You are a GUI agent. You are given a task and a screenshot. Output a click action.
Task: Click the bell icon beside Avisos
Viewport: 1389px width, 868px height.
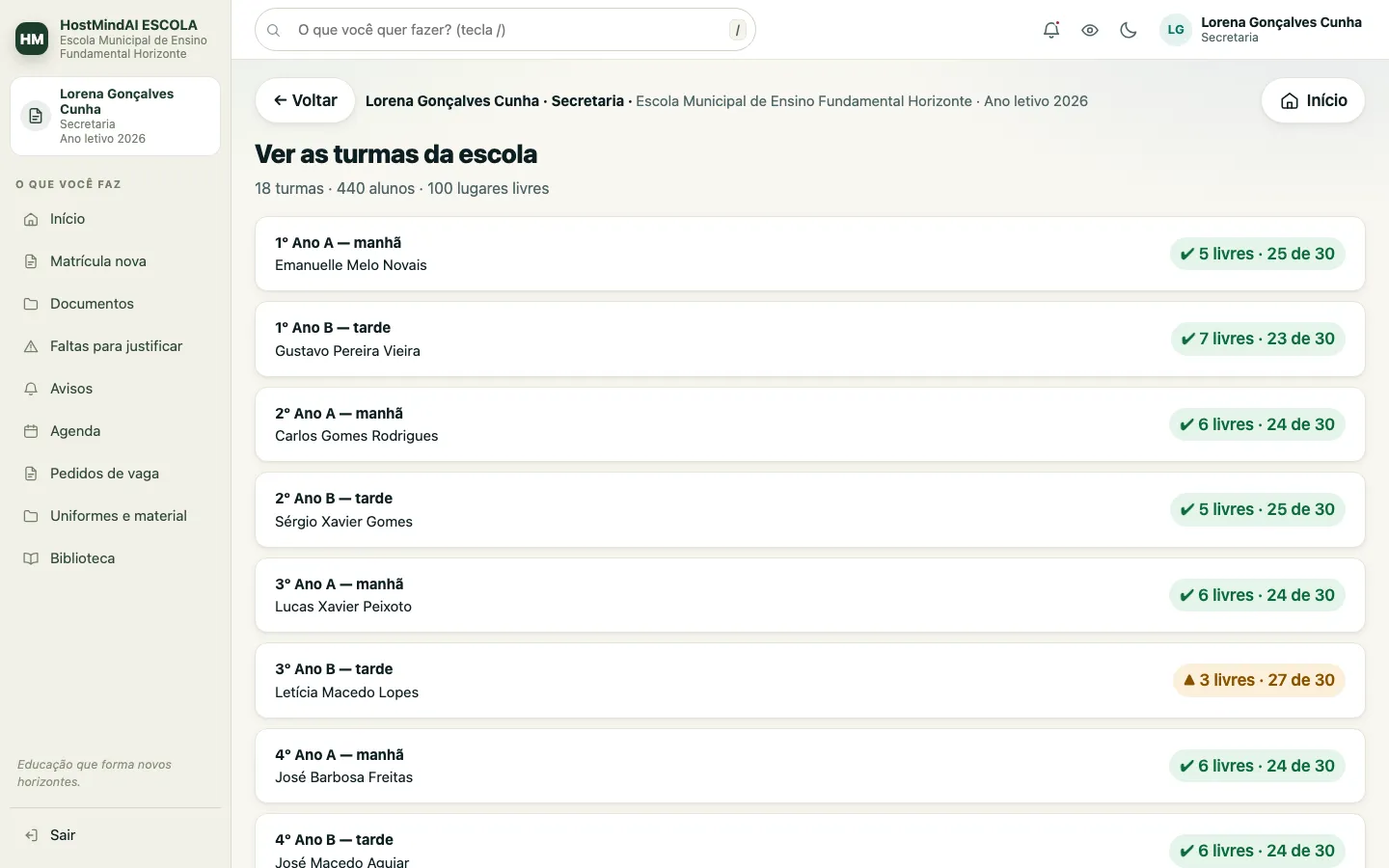point(31,389)
